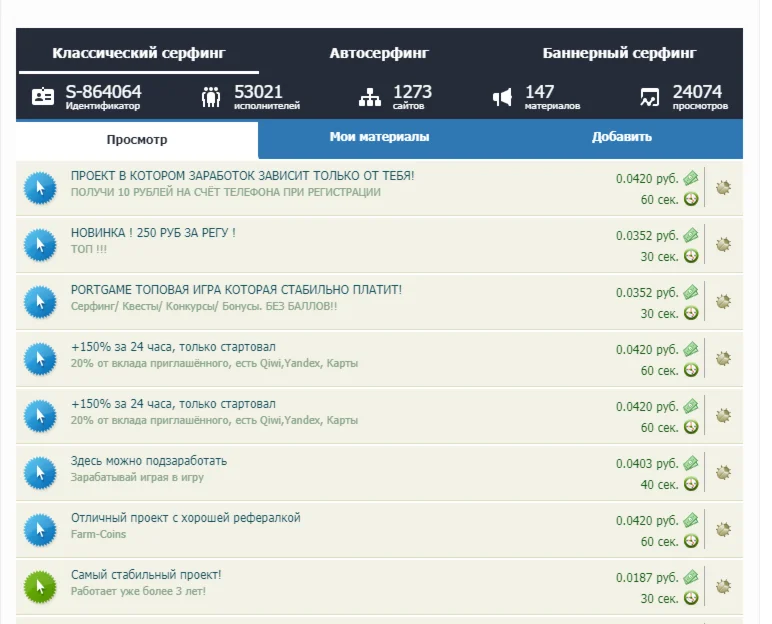The width and height of the screenshot is (772, 624).
Task: Open link НОВИНКА ! 250 РУБ ЗА РЕГУ
Action: (x=153, y=232)
